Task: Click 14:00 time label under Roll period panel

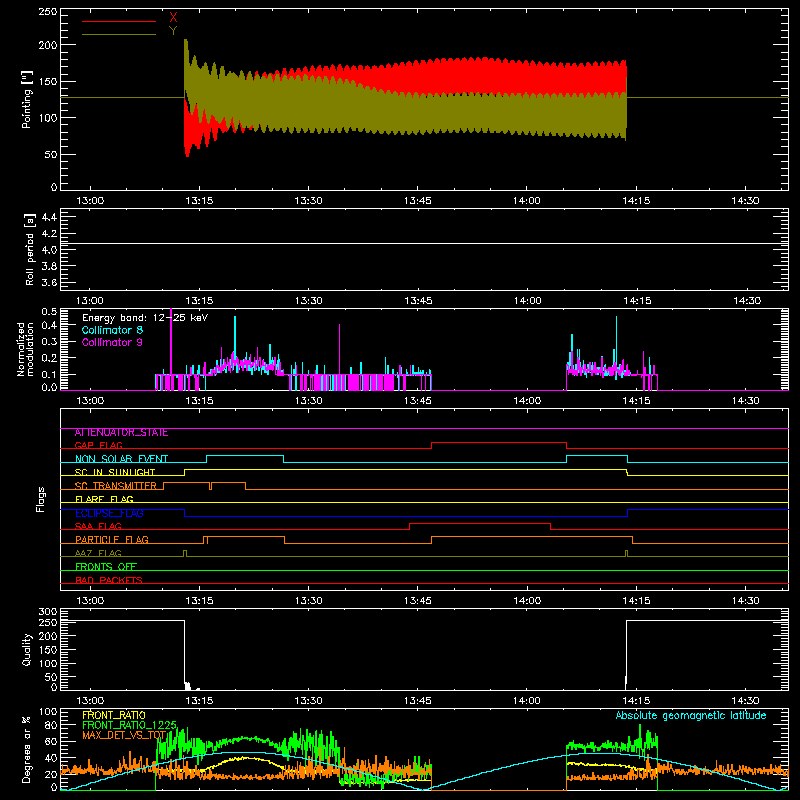Action: [527, 301]
